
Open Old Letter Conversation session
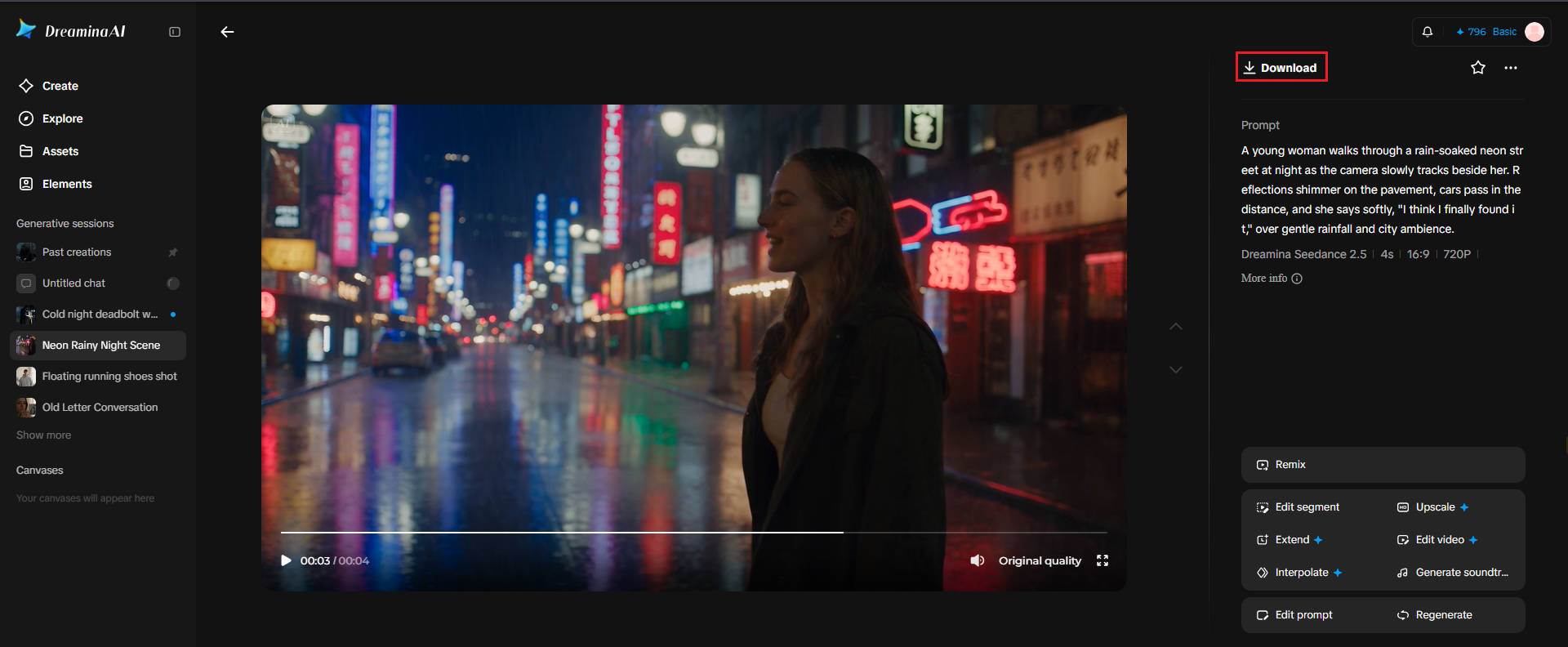pyautogui.click(x=98, y=408)
